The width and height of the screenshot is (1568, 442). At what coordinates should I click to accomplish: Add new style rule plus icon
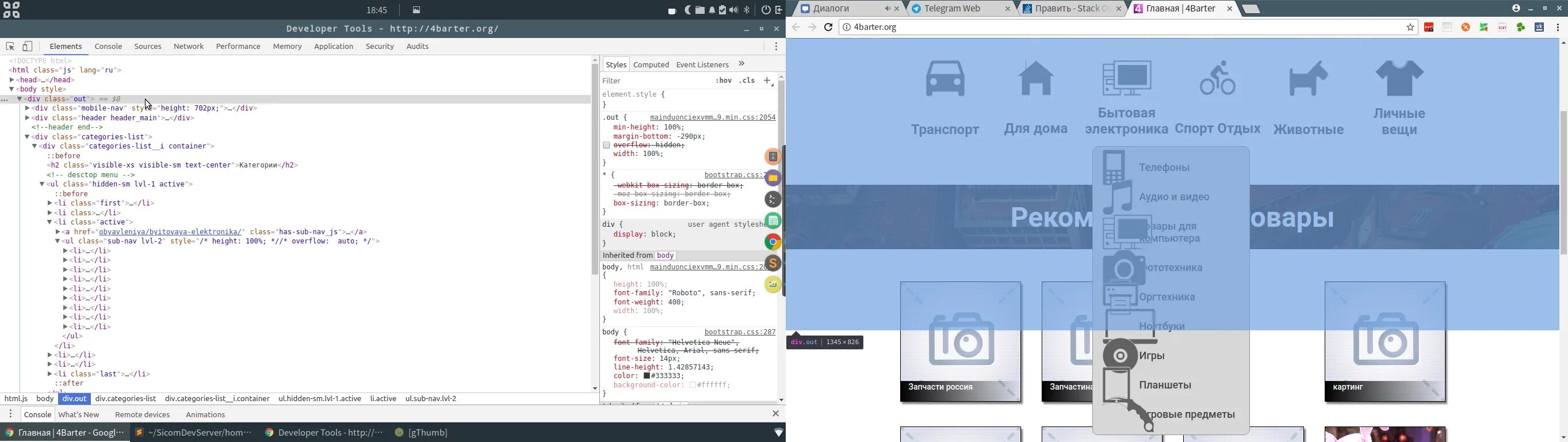point(768,81)
